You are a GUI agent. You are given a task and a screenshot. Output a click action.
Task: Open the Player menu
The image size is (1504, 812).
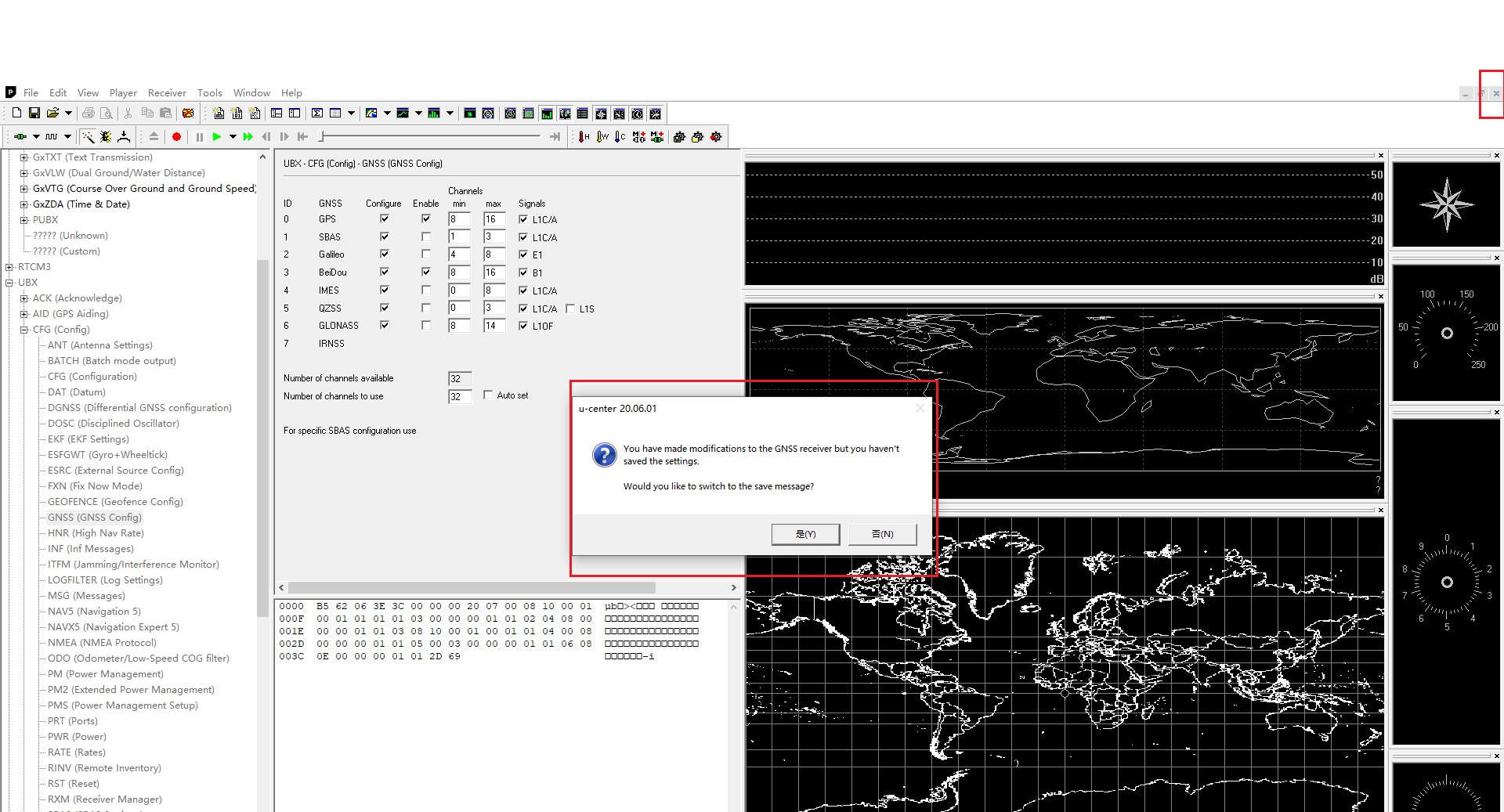[x=123, y=92]
